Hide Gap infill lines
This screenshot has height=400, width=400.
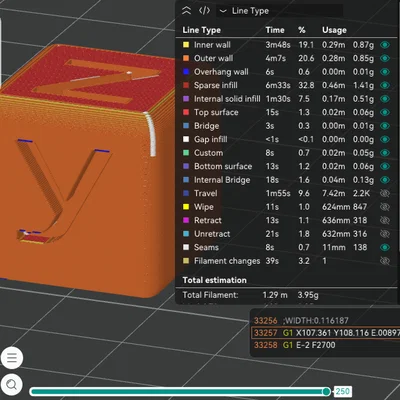point(385,139)
